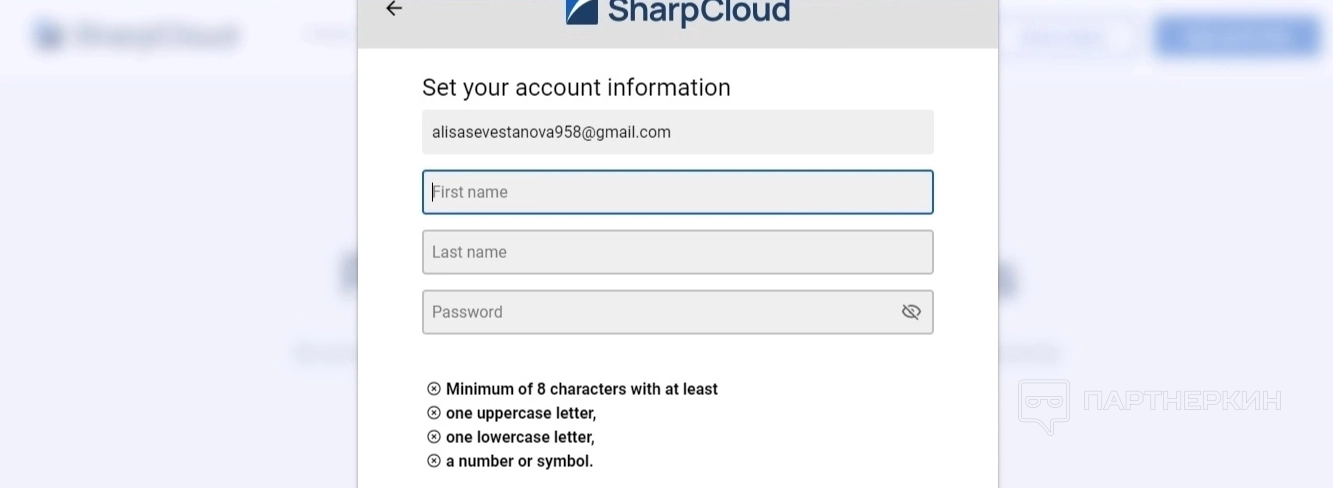Click the X icon beside minimum 8 characters
The image size is (1333, 488).
click(434, 389)
